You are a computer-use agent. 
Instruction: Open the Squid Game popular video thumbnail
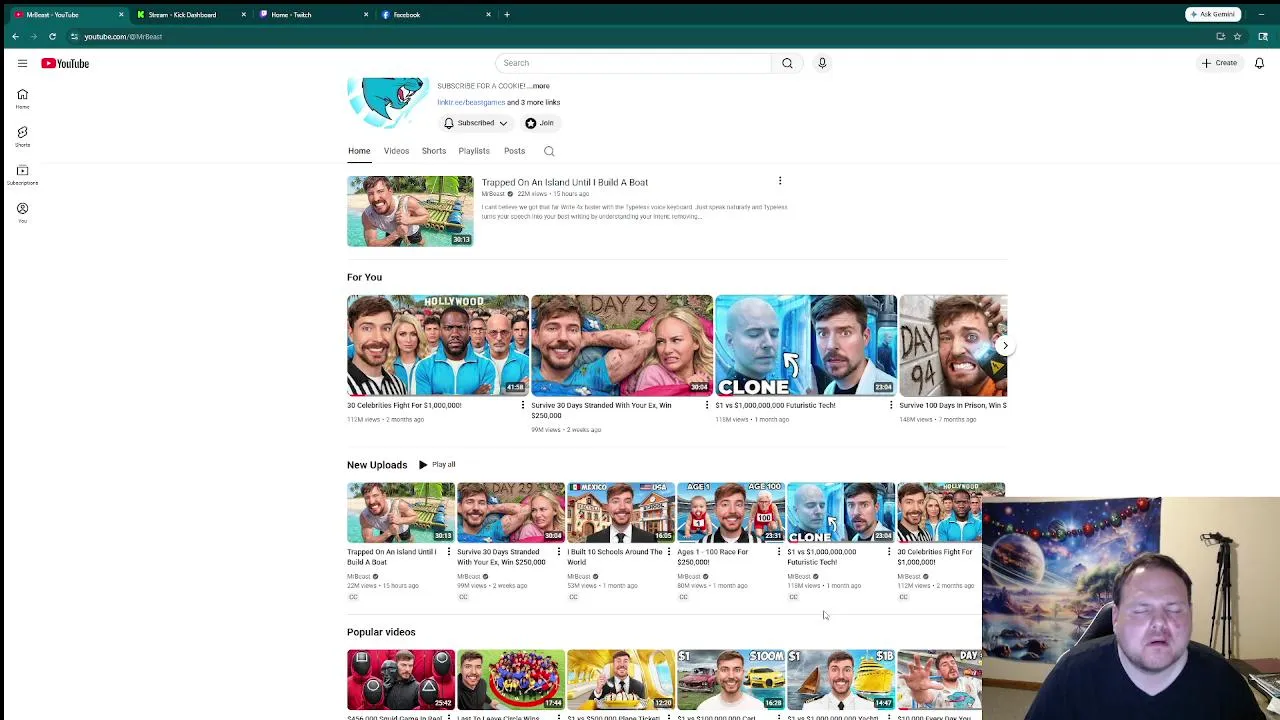[x=401, y=679]
